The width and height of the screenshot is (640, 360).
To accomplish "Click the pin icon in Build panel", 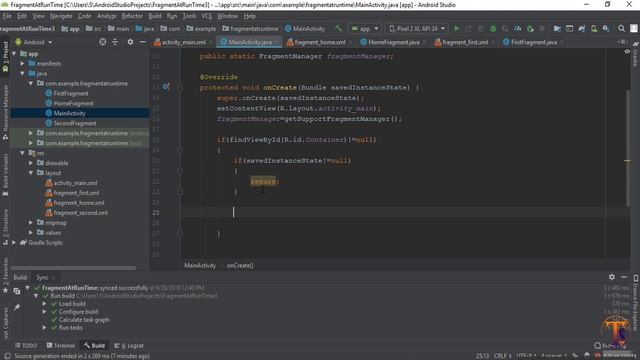I will coord(17,307).
